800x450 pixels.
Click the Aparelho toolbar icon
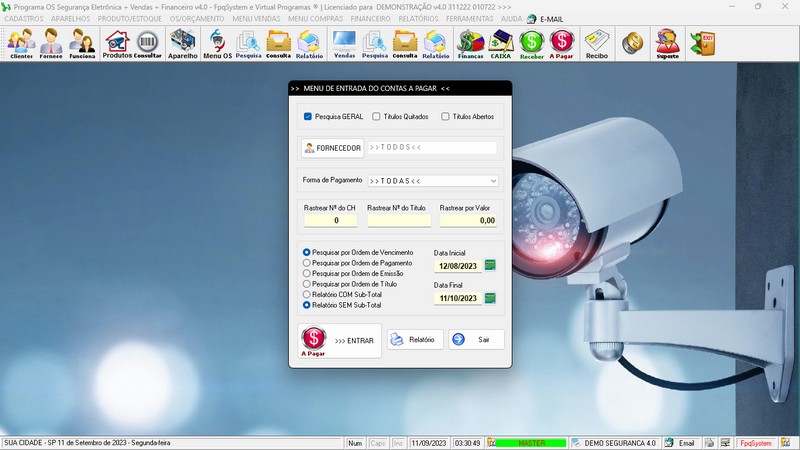click(x=183, y=44)
